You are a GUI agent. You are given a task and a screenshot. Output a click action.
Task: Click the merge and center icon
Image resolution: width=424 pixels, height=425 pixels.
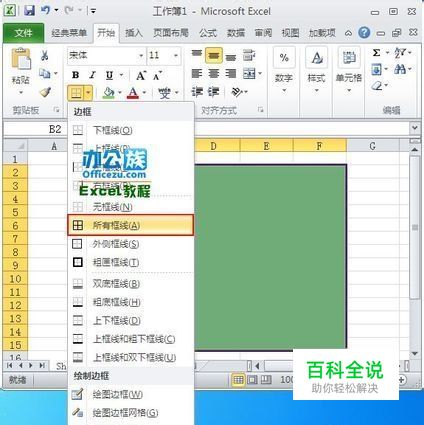point(249,73)
